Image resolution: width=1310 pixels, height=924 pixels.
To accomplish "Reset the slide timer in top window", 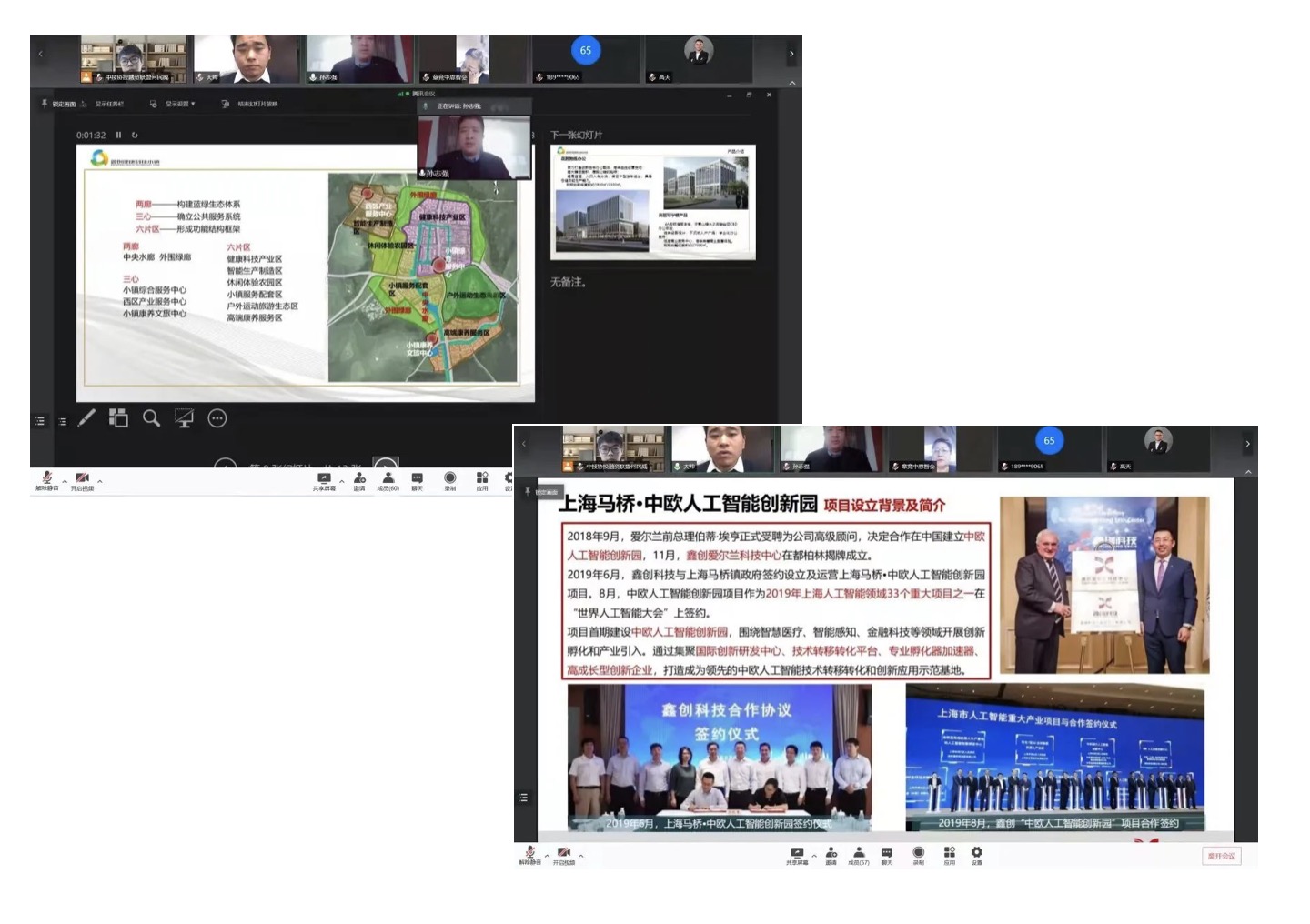I will click(x=135, y=135).
